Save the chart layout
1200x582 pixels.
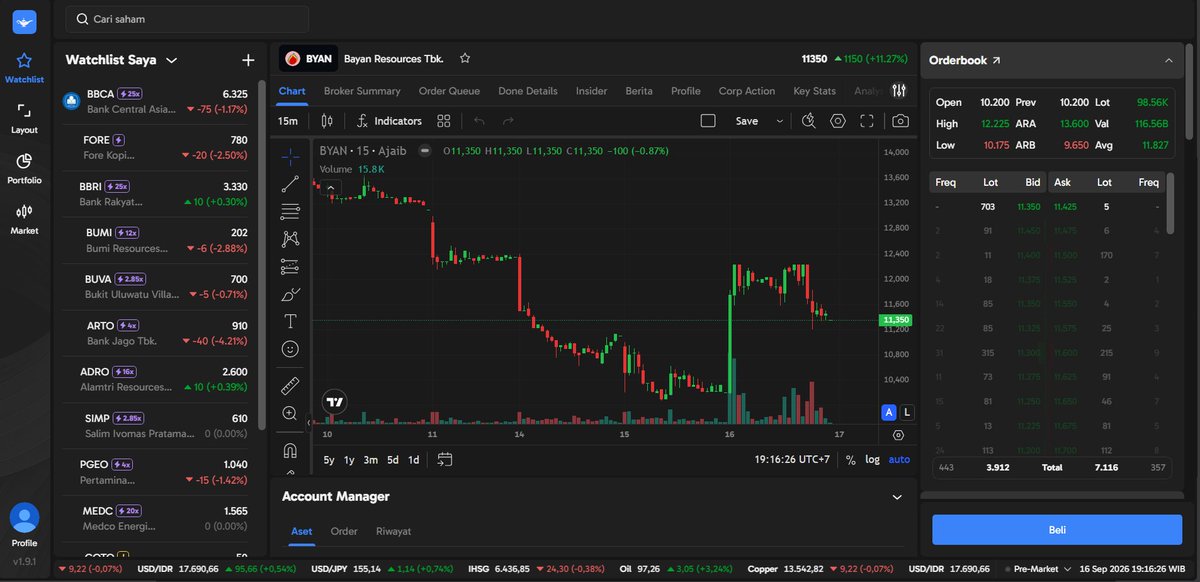tap(746, 121)
